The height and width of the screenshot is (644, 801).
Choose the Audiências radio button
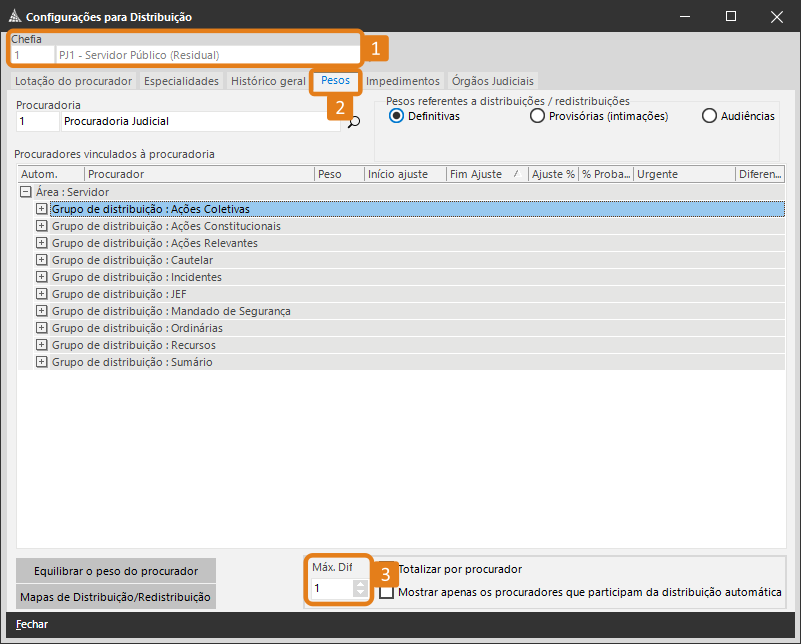[710, 116]
